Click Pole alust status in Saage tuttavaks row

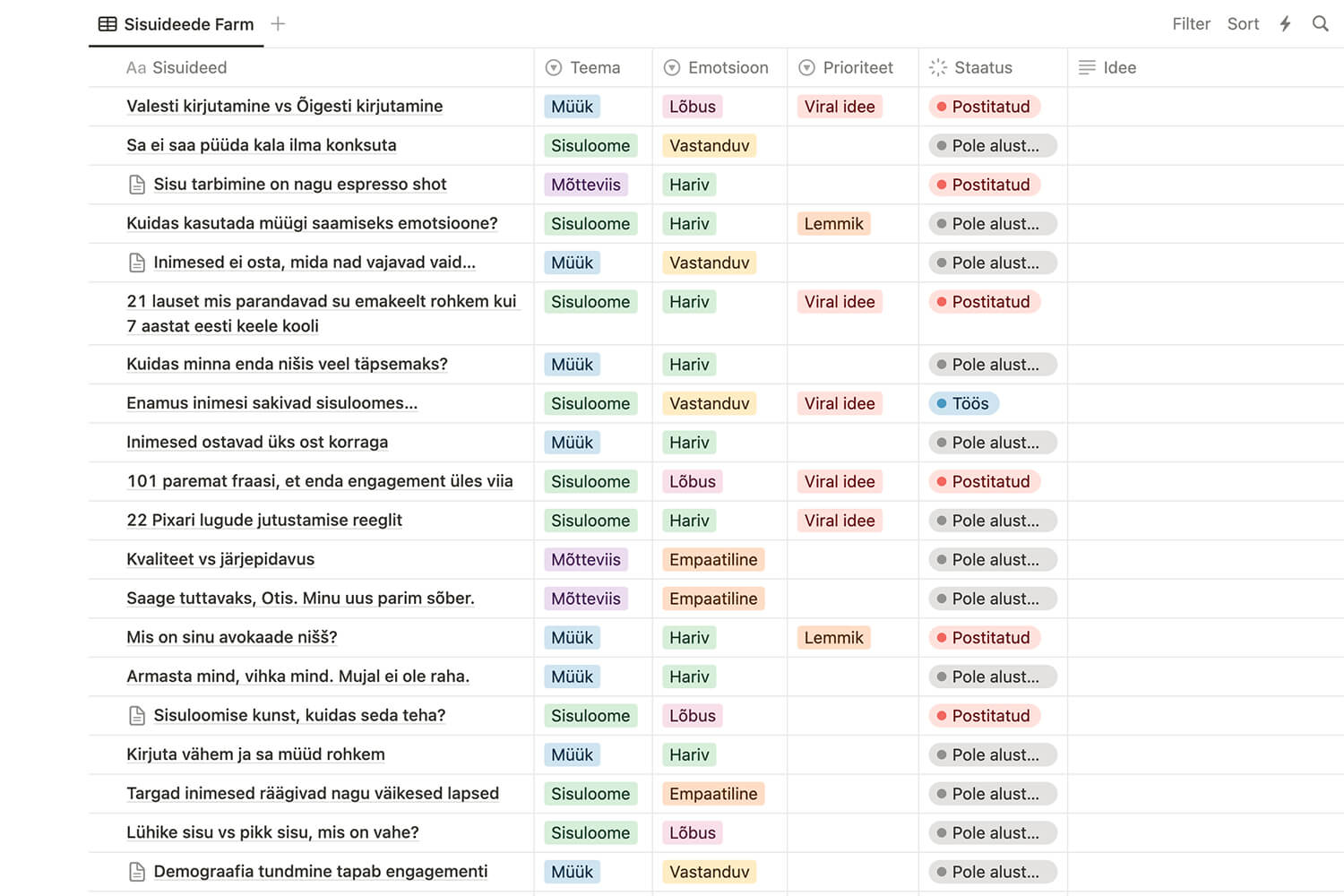click(993, 599)
